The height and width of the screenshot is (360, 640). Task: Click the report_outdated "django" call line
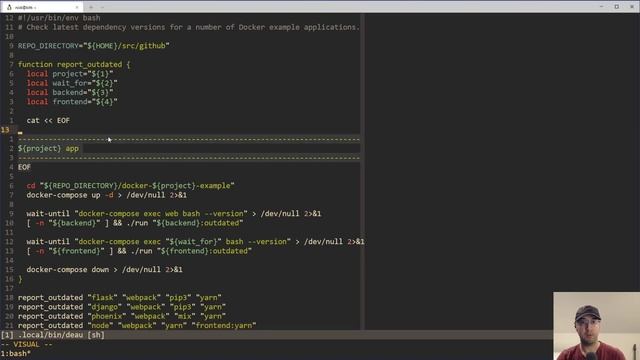coord(122,307)
